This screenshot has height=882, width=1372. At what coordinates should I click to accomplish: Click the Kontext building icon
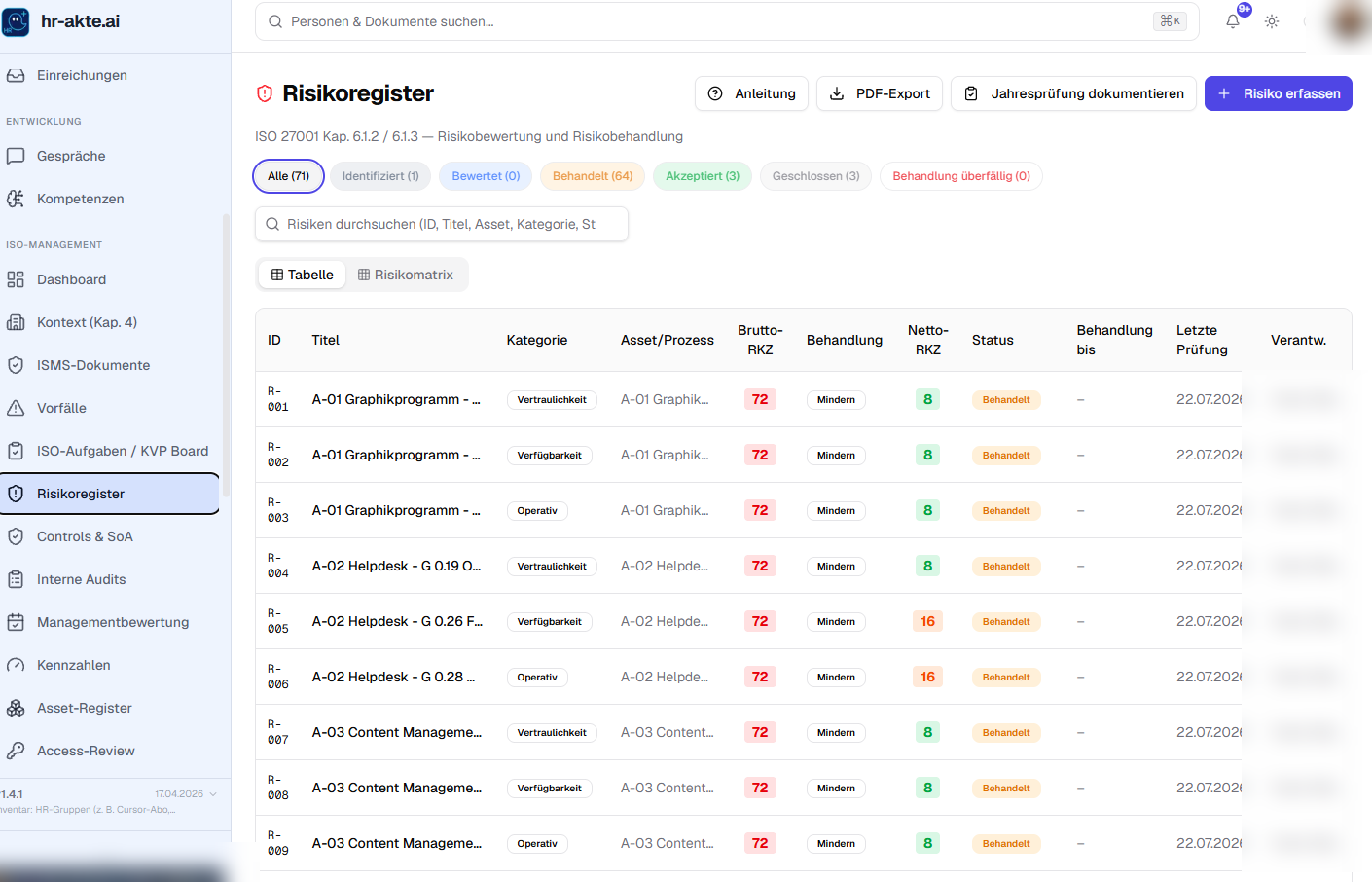(x=16, y=322)
